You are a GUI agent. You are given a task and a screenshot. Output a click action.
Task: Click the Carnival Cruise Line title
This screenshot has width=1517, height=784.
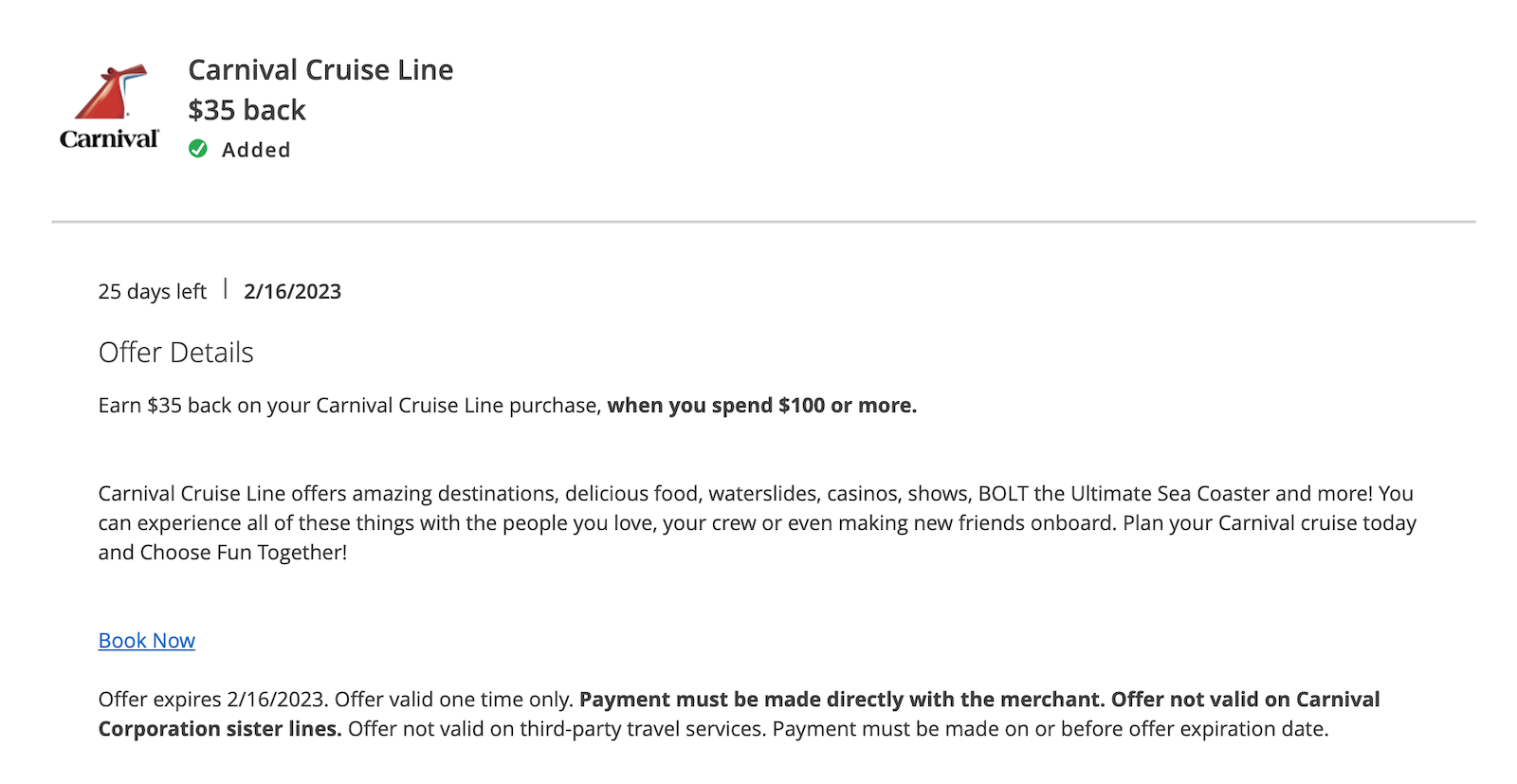click(321, 69)
